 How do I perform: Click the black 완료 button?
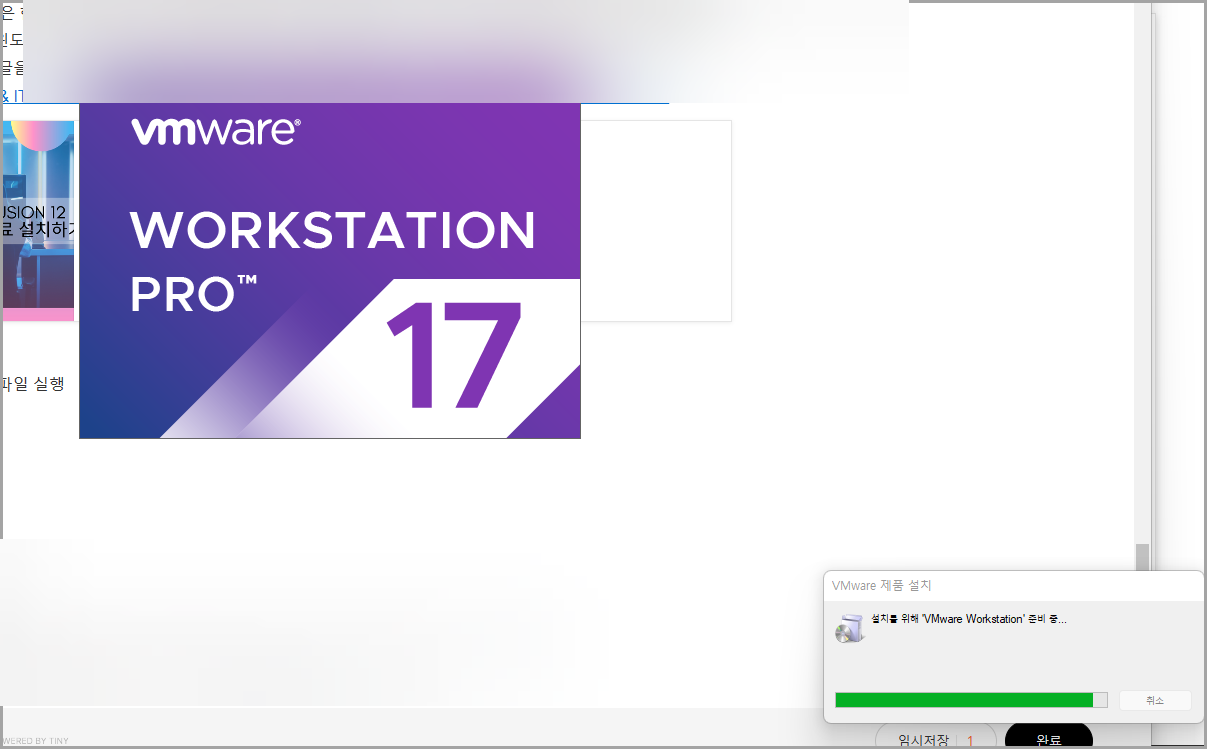(1048, 738)
